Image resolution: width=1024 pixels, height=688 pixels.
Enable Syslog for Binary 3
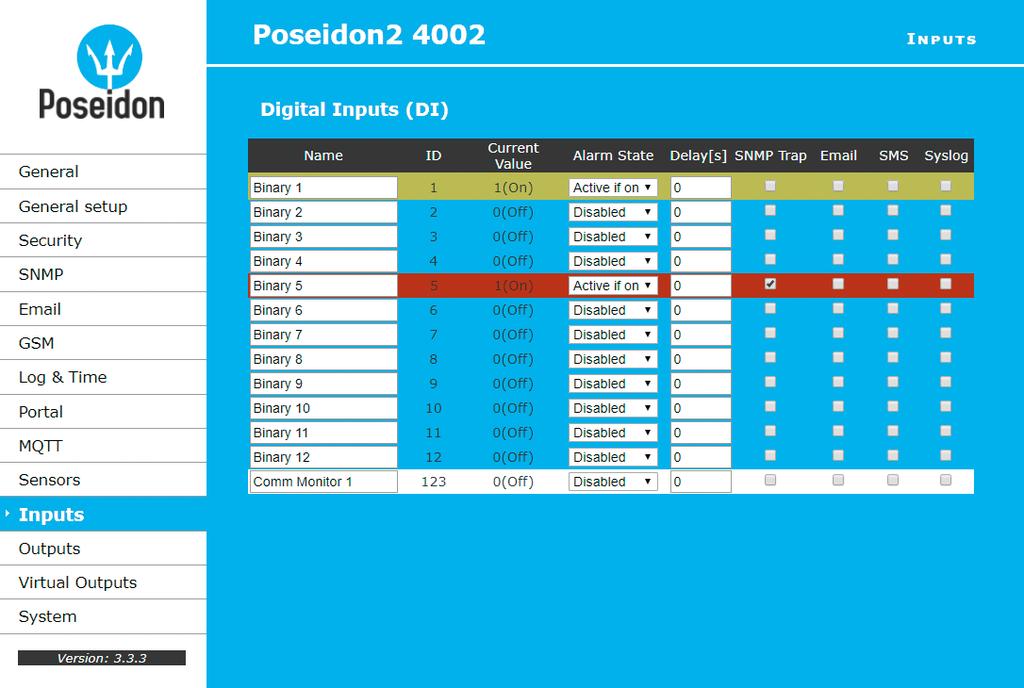pyautogui.click(x=946, y=235)
